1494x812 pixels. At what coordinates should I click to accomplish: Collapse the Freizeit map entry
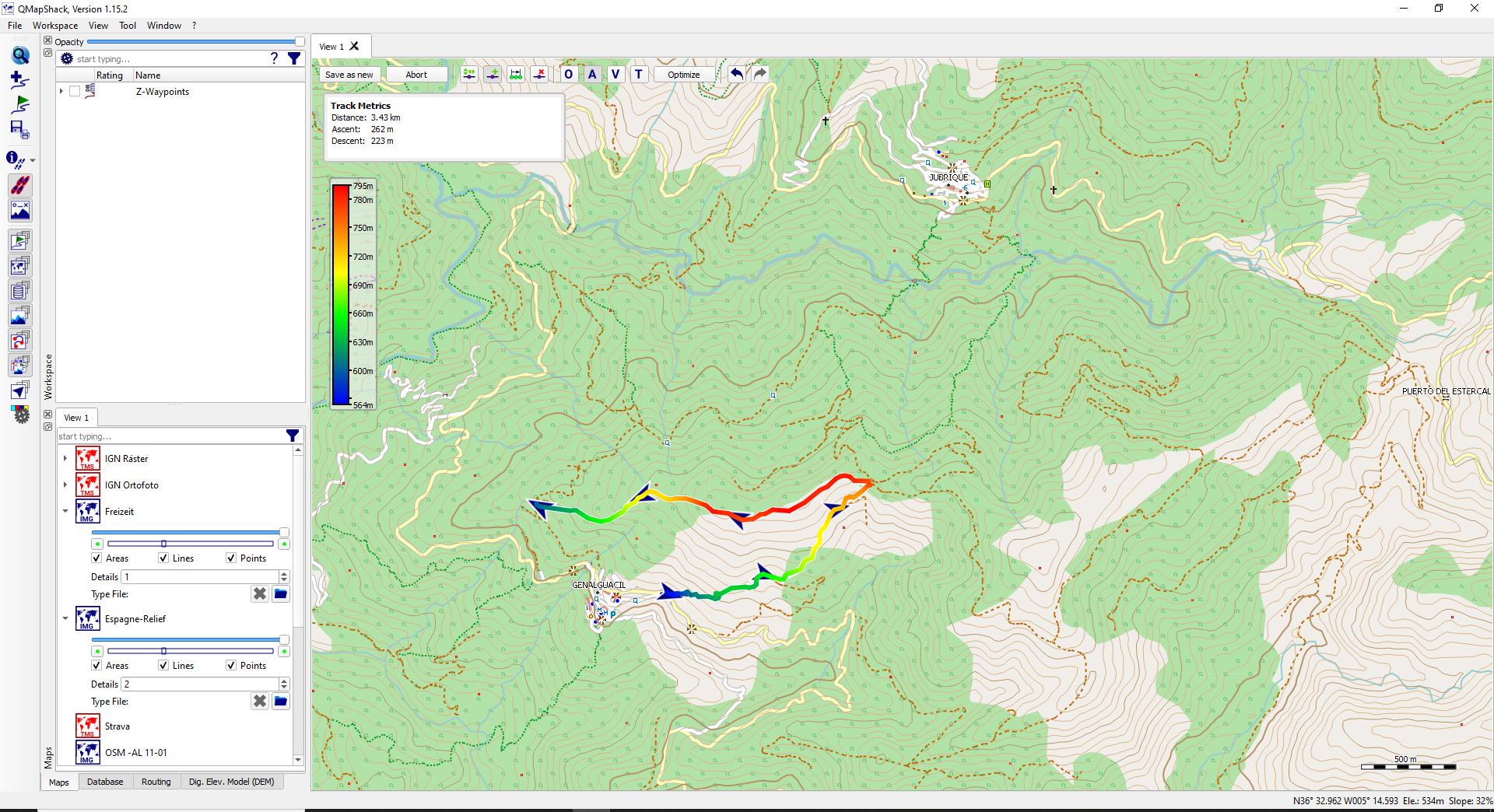(65, 512)
